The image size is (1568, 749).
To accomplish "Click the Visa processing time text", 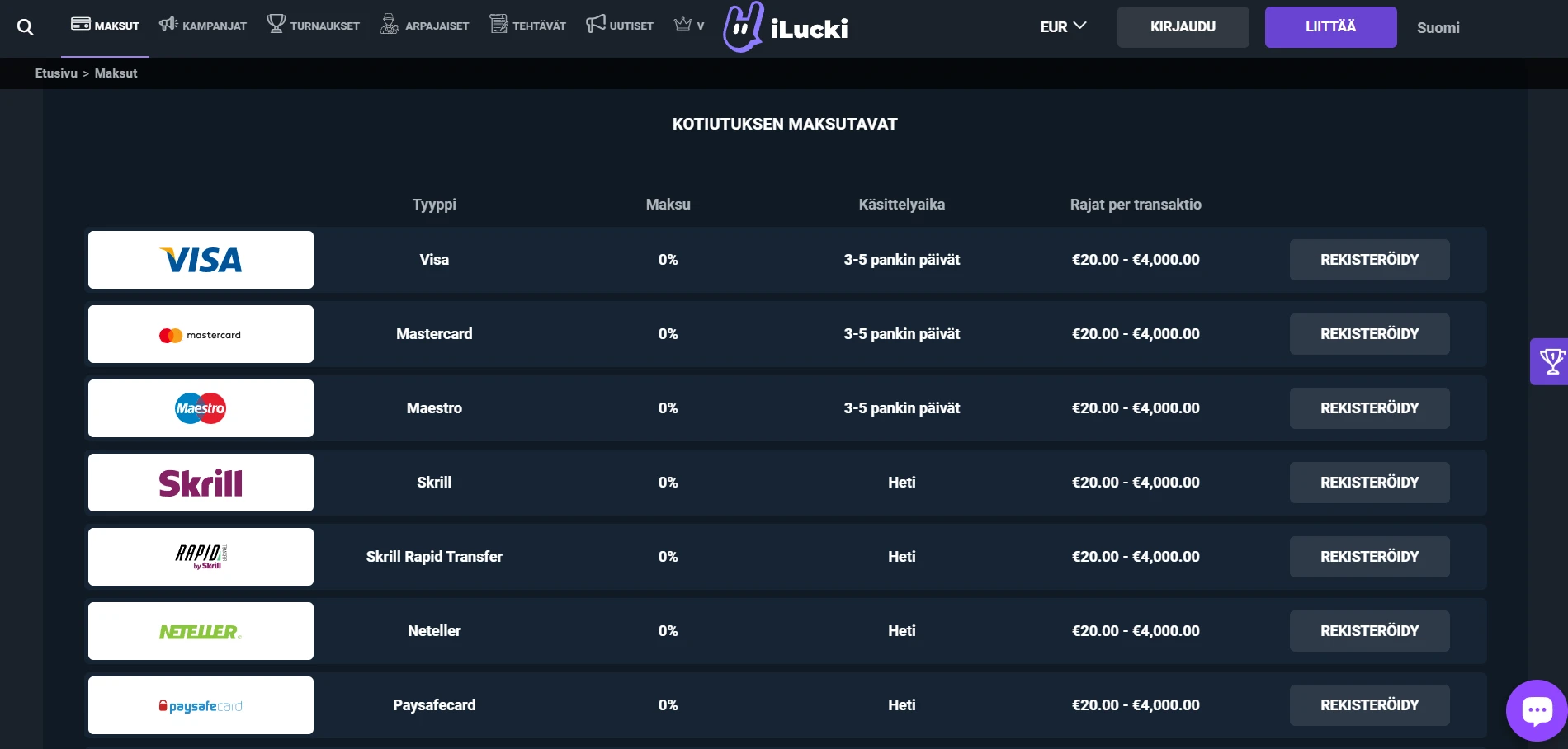I will click(901, 260).
